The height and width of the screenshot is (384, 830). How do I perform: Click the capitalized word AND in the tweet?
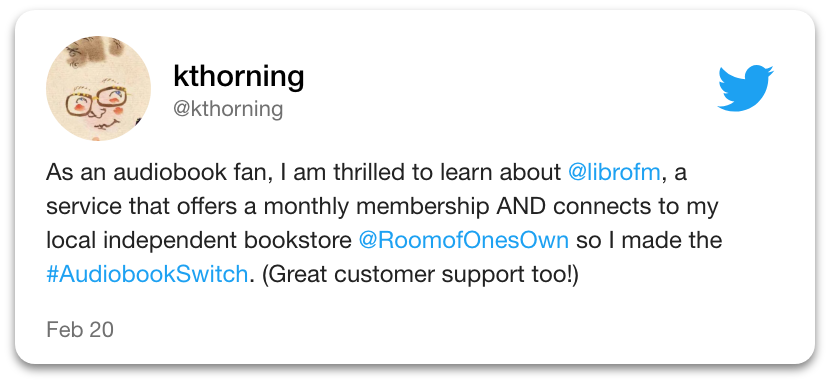[520, 207]
